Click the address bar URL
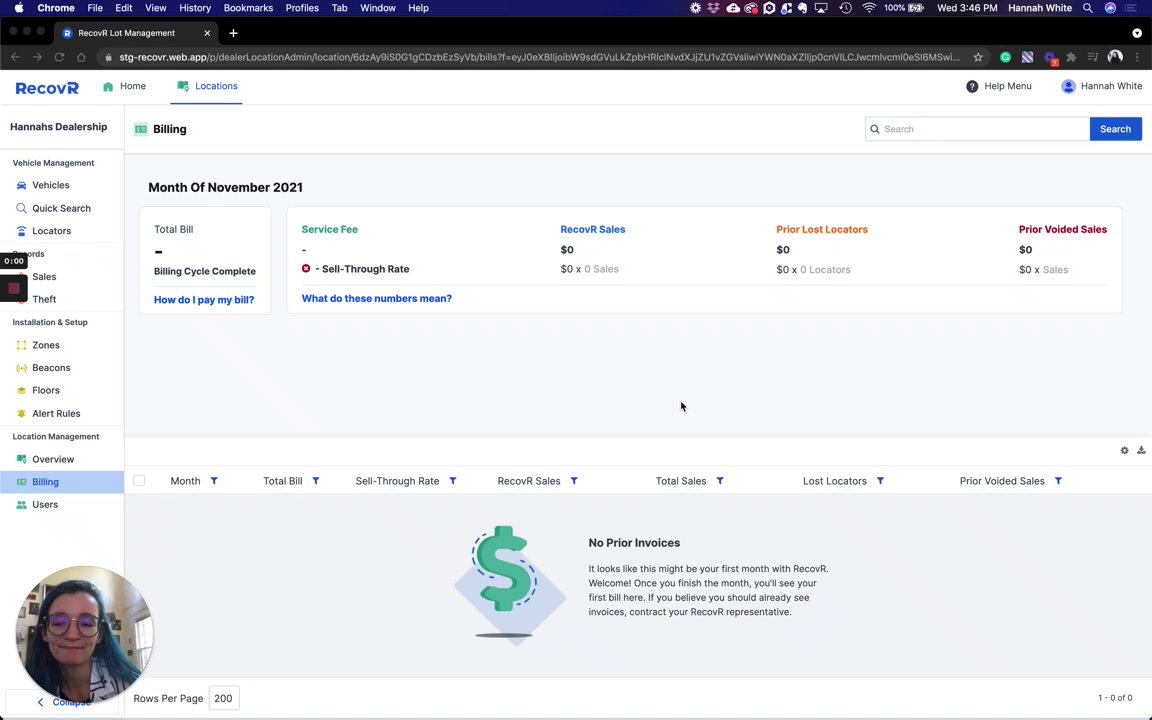 539,57
